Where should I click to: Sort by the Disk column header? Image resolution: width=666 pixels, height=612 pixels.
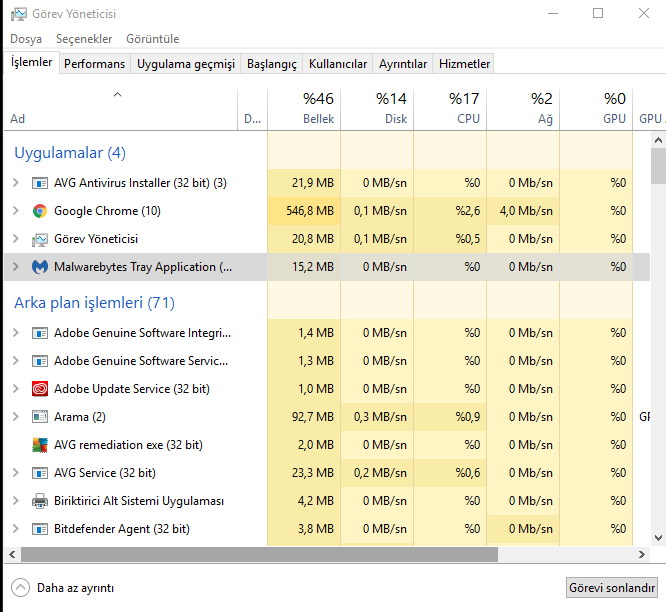pyautogui.click(x=377, y=109)
